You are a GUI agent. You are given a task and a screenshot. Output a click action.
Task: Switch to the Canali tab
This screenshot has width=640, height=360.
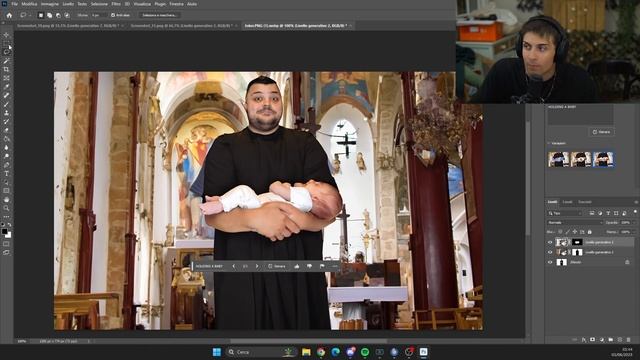tap(567, 202)
